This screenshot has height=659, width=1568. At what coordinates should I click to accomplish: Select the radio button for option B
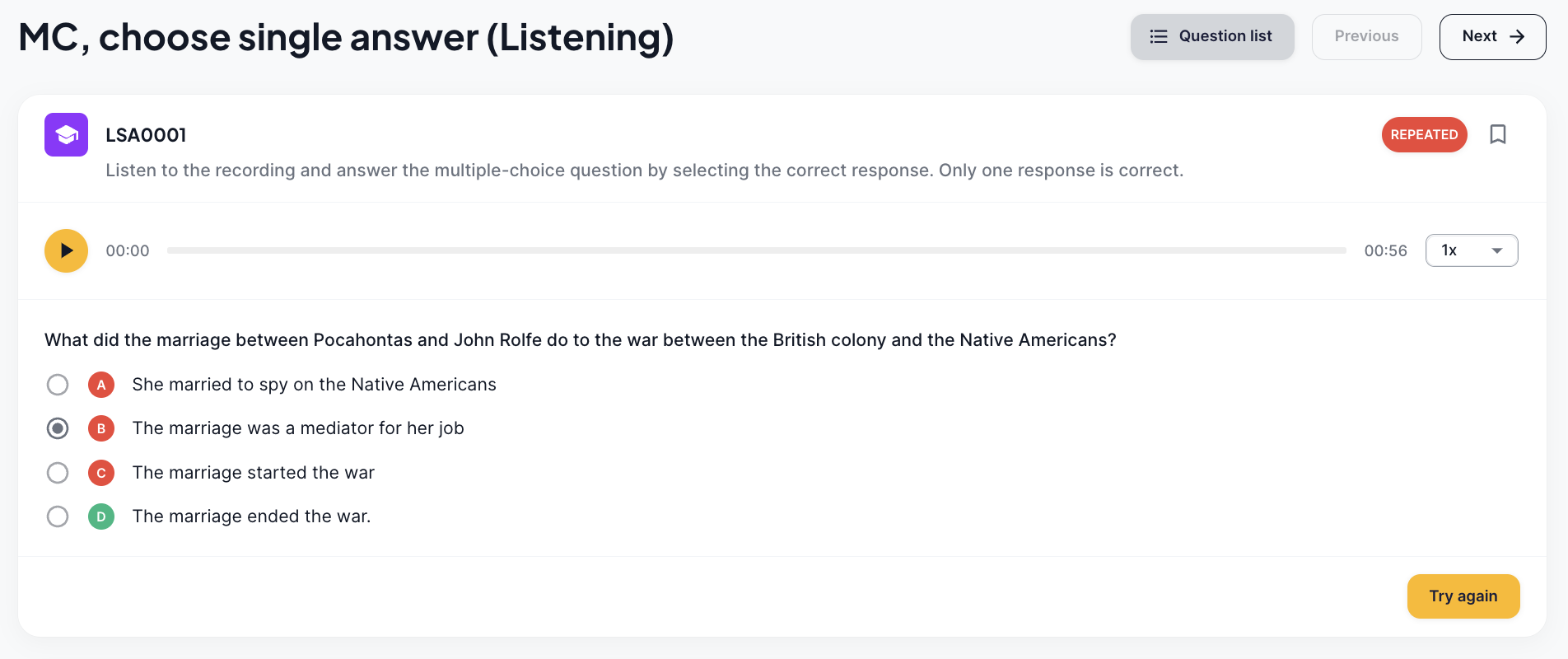click(x=58, y=428)
